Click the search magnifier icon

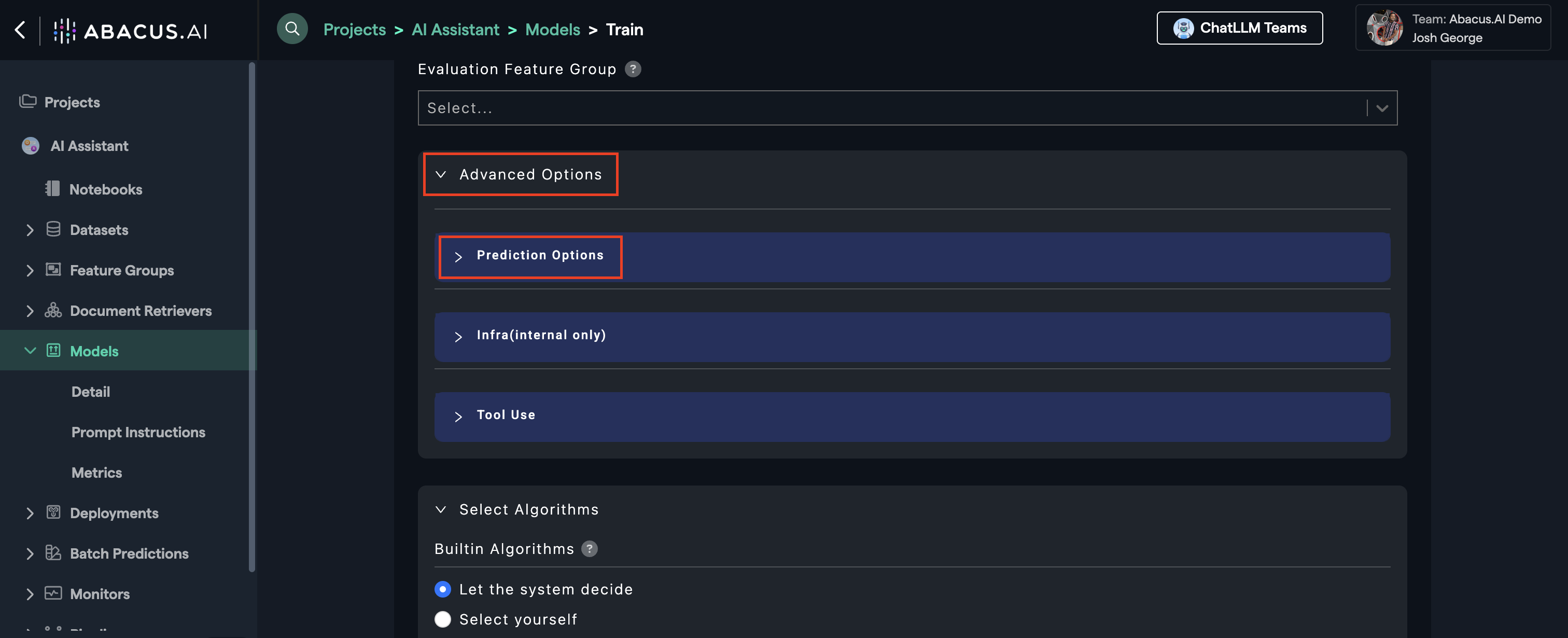tap(292, 29)
